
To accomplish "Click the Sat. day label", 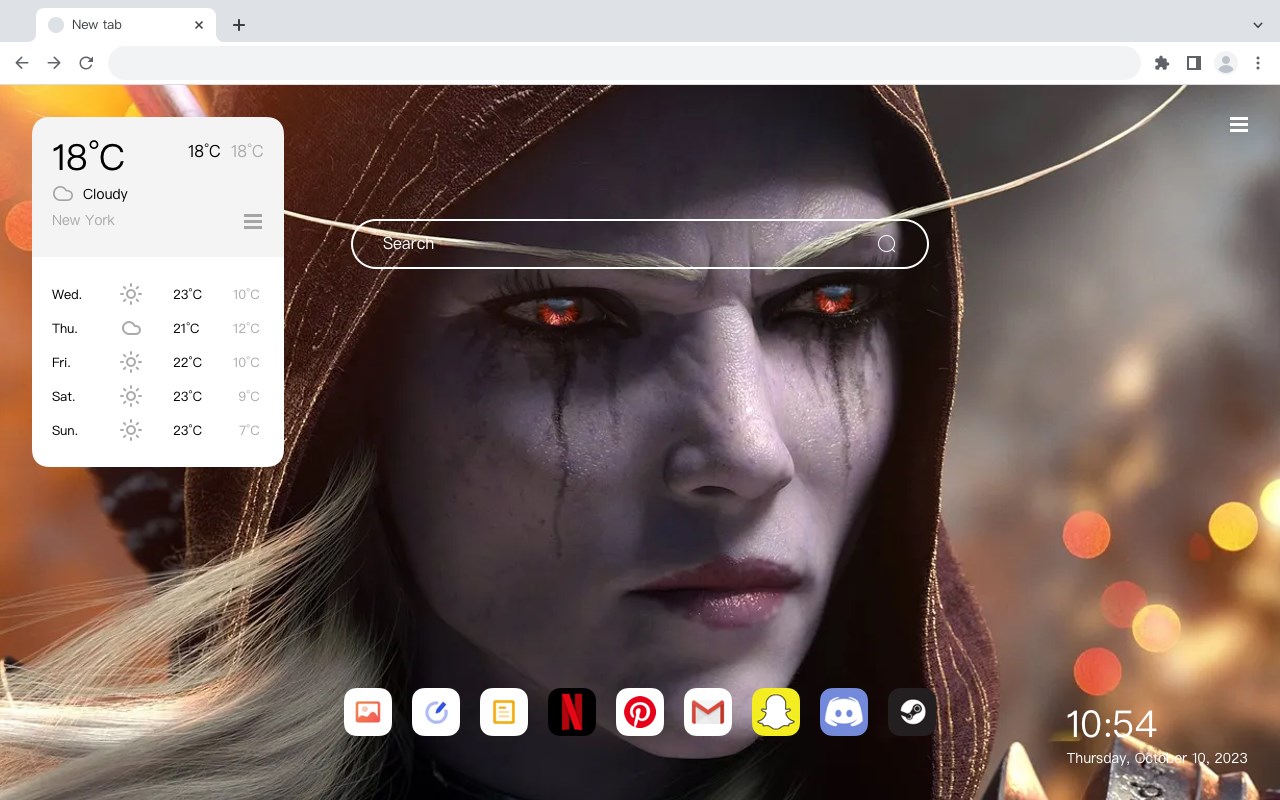I will pyautogui.click(x=64, y=397).
